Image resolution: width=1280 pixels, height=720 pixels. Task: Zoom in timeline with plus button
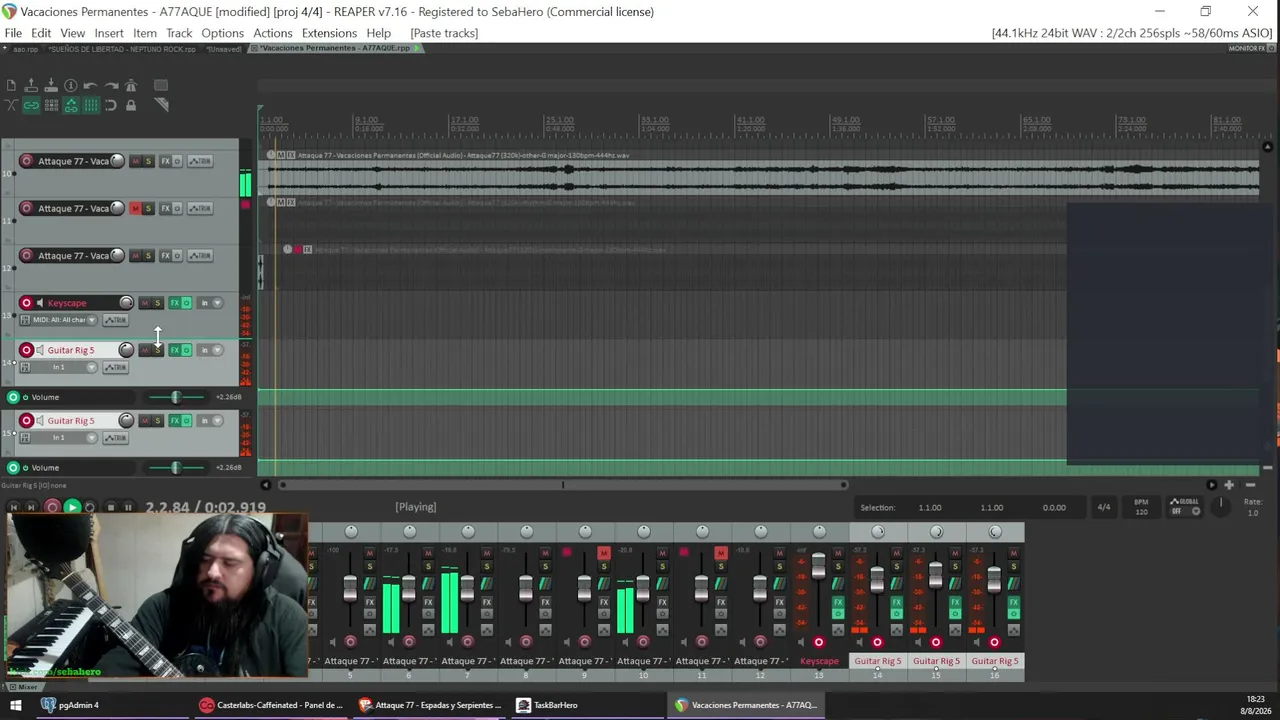[x=1229, y=485]
